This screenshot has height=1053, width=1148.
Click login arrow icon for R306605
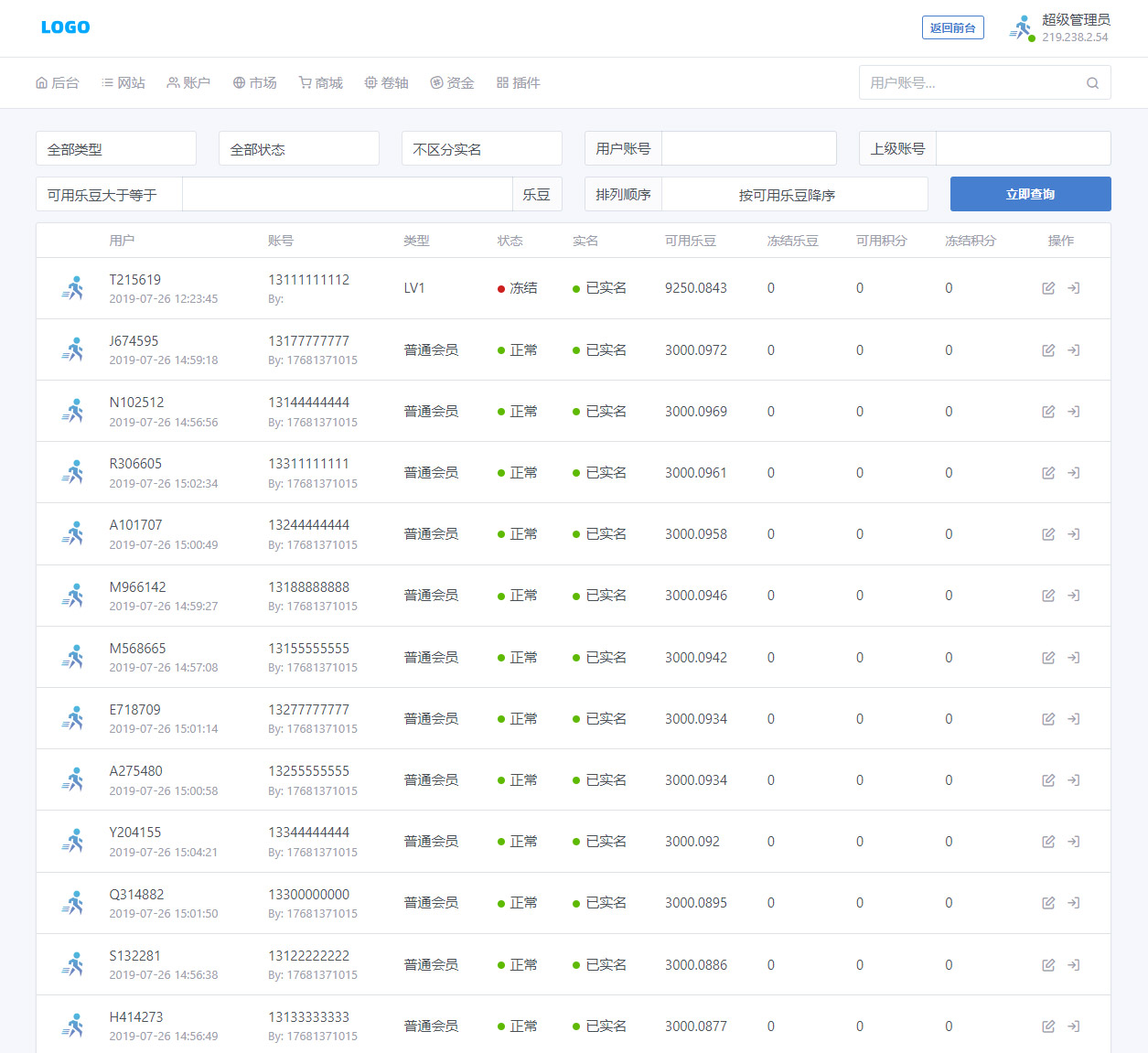tap(1074, 473)
